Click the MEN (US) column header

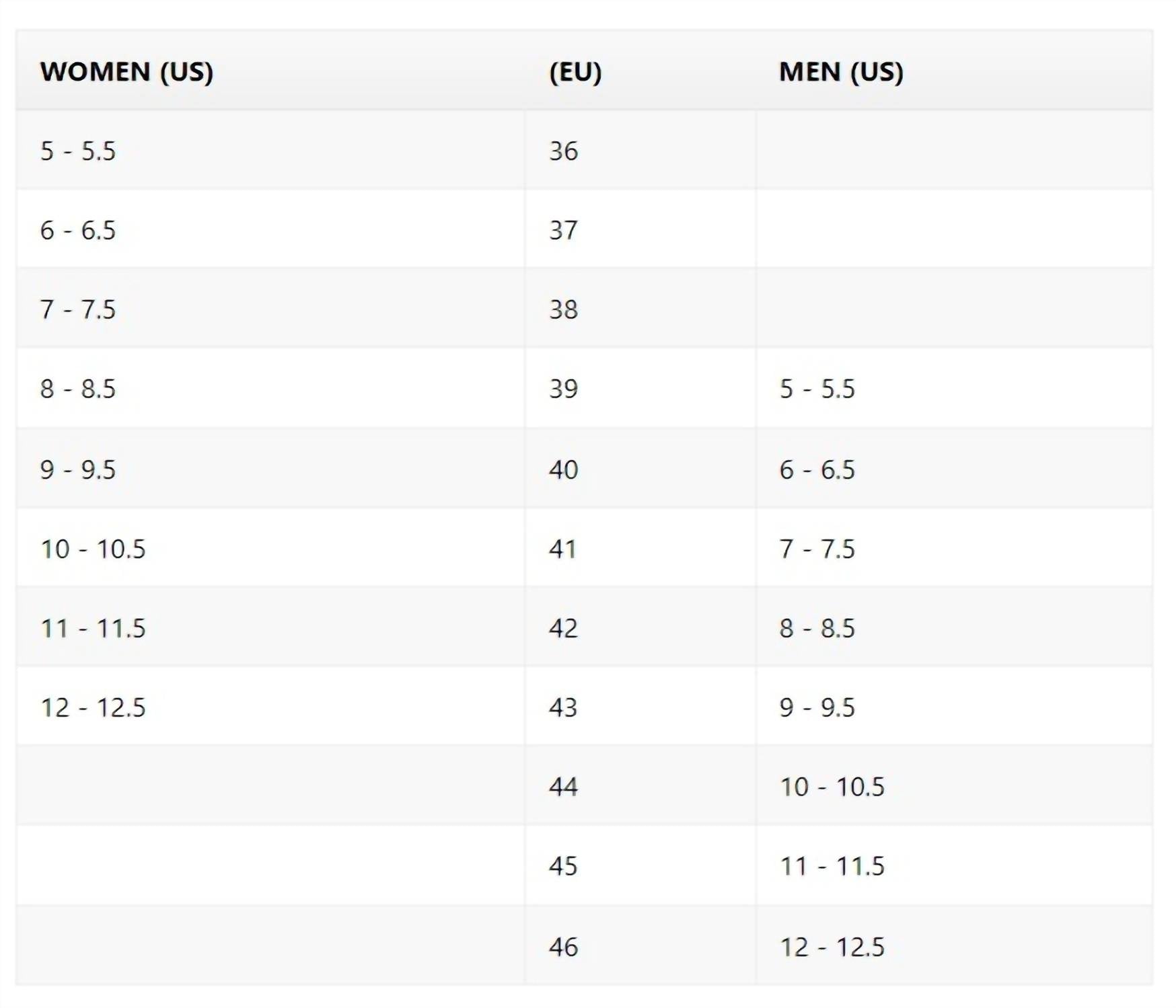841,72
